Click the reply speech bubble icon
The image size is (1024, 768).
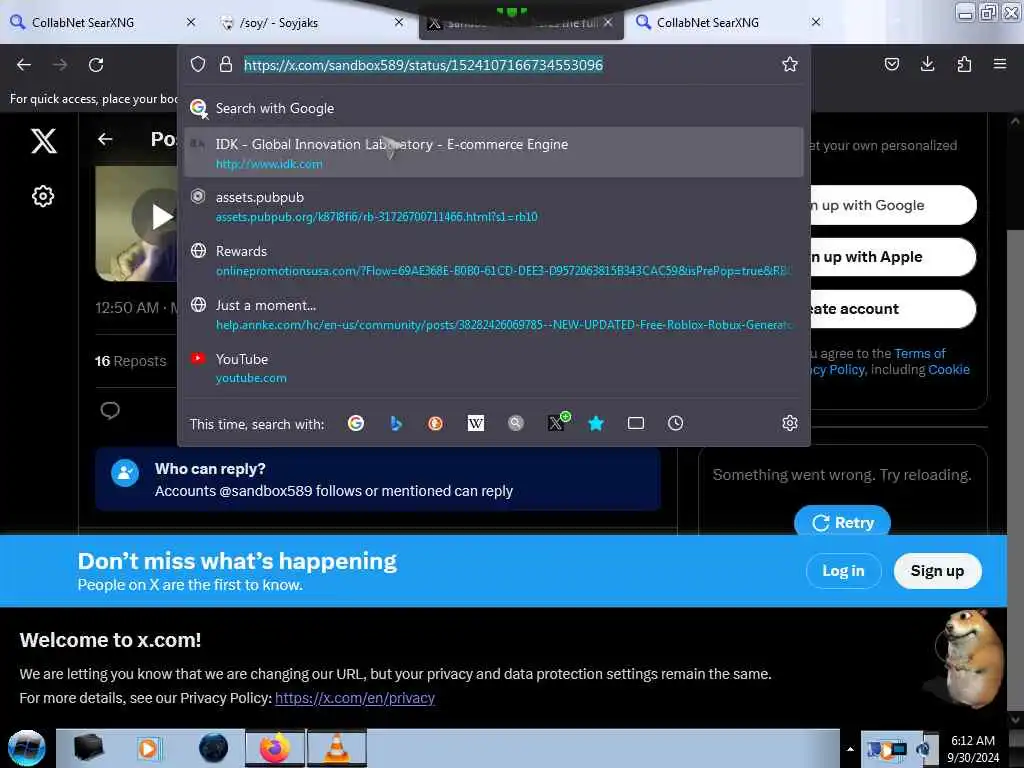110,410
